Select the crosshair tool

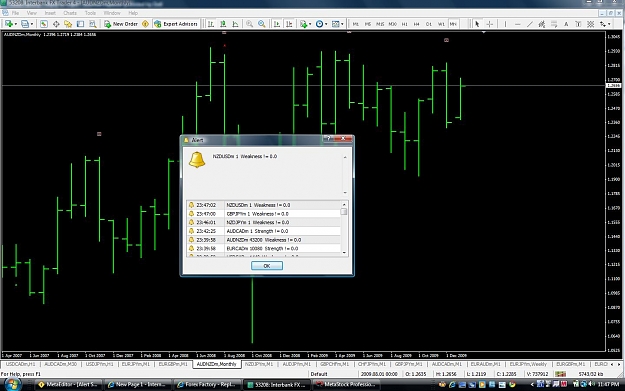pos(490,24)
